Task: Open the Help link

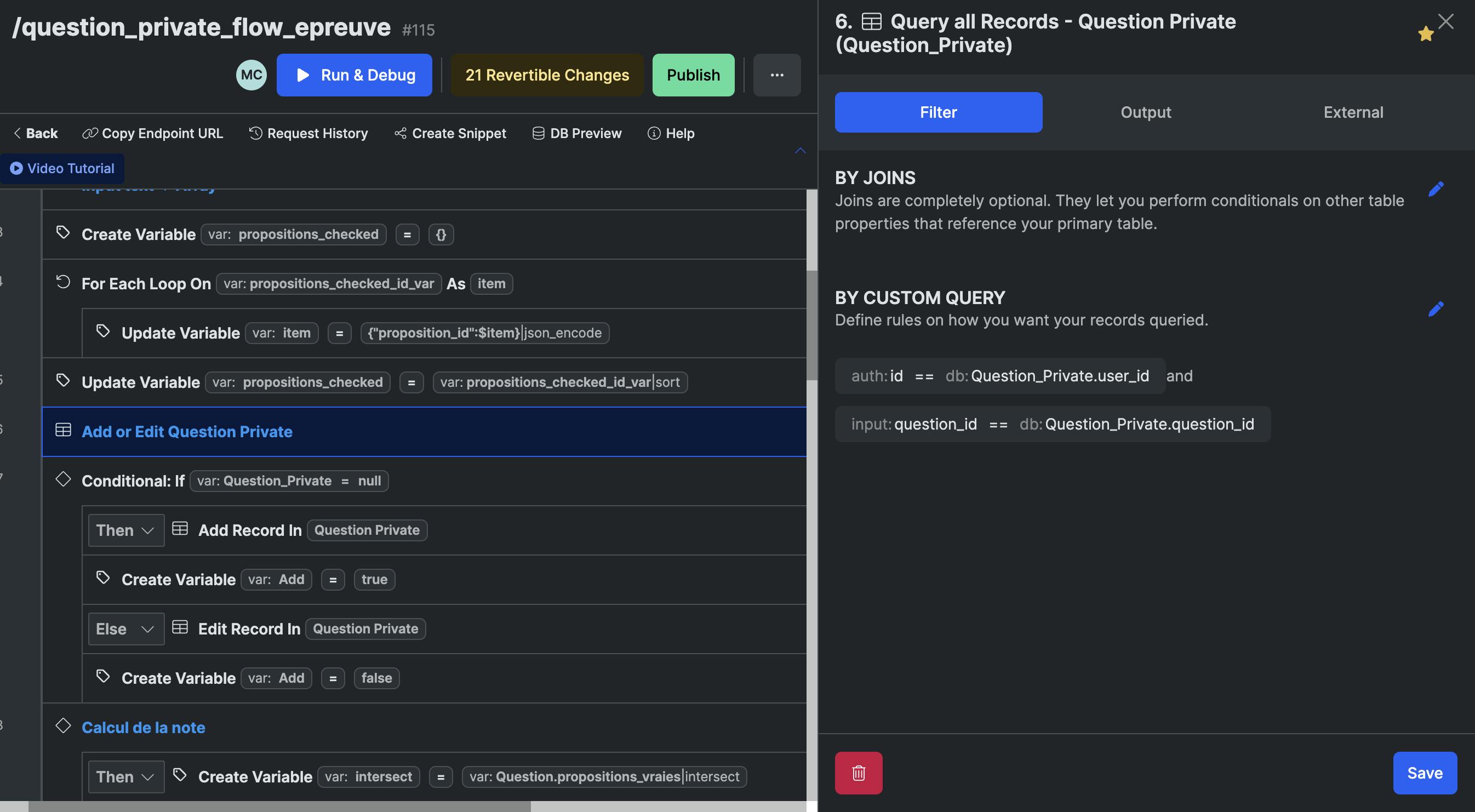Action: click(671, 134)
